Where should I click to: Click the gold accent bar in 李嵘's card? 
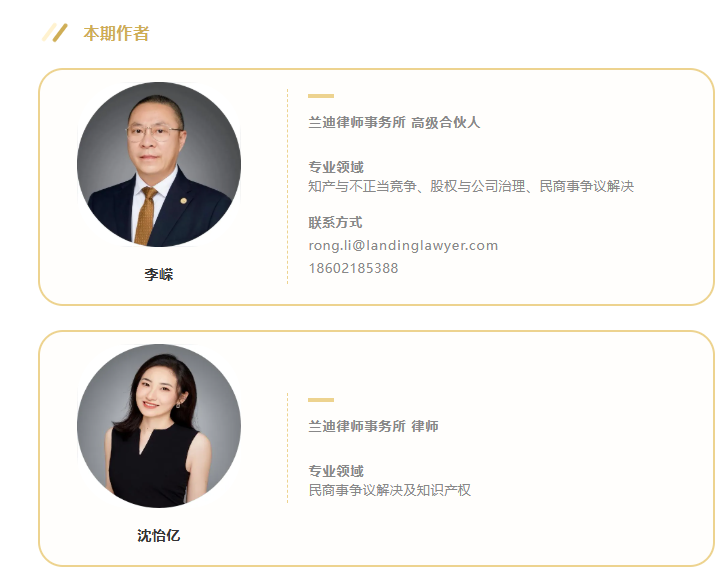321,96
